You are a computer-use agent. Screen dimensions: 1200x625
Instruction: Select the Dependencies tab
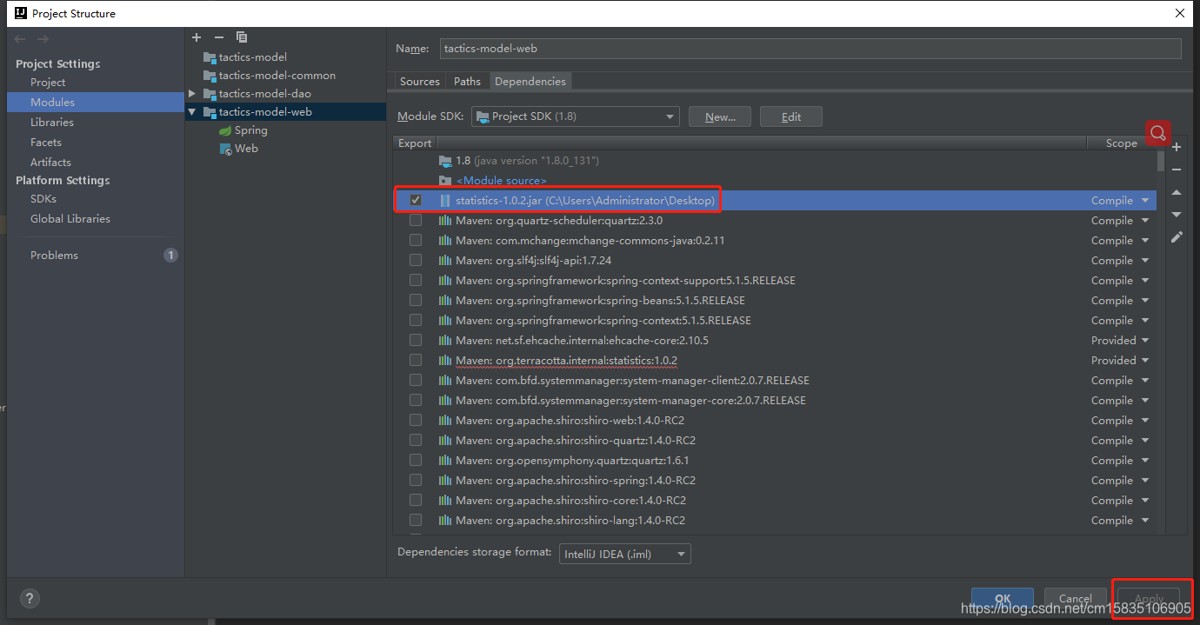[x=530, y=81]
